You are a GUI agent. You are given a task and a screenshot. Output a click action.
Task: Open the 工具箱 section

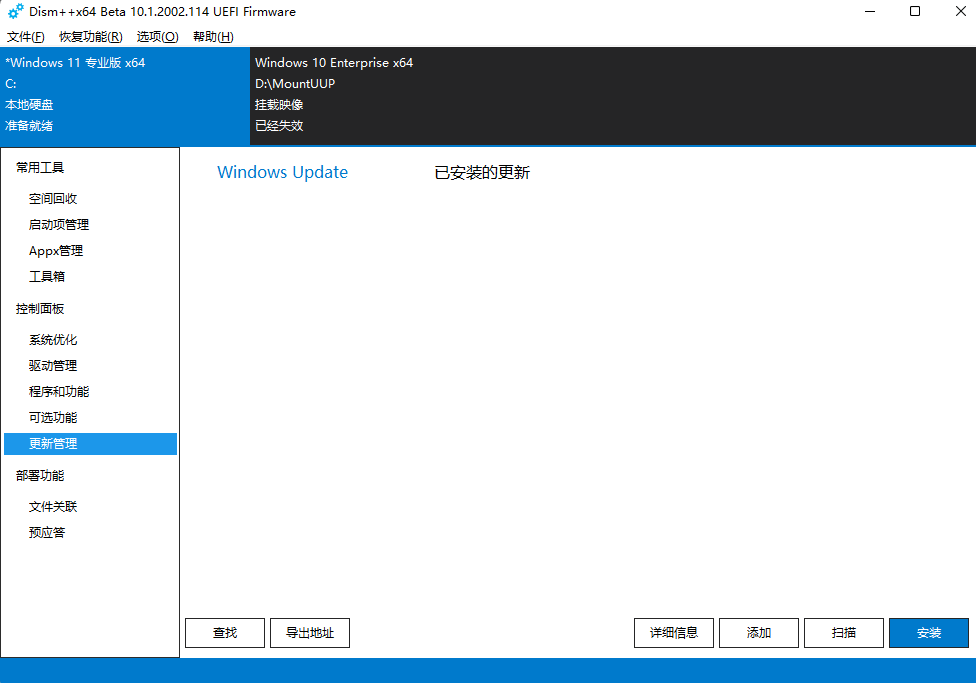(48, 276)
